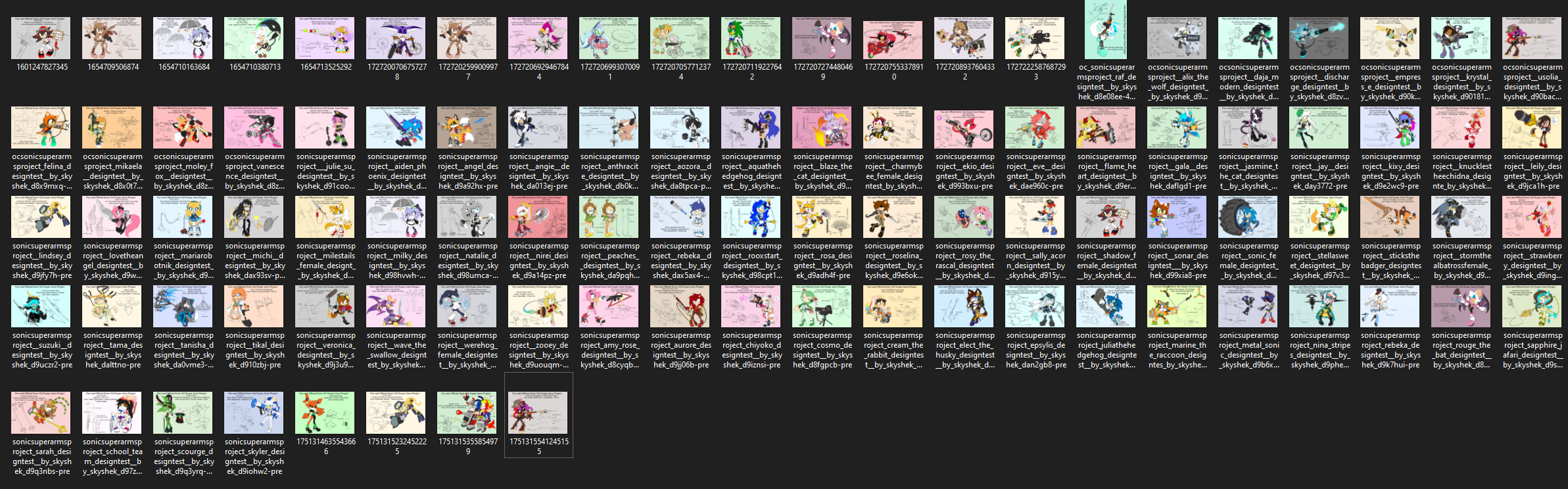Select the rouge_the_bat designtest thumbnail
The image size is (1568, 489).
click(x=1462, y=306)
